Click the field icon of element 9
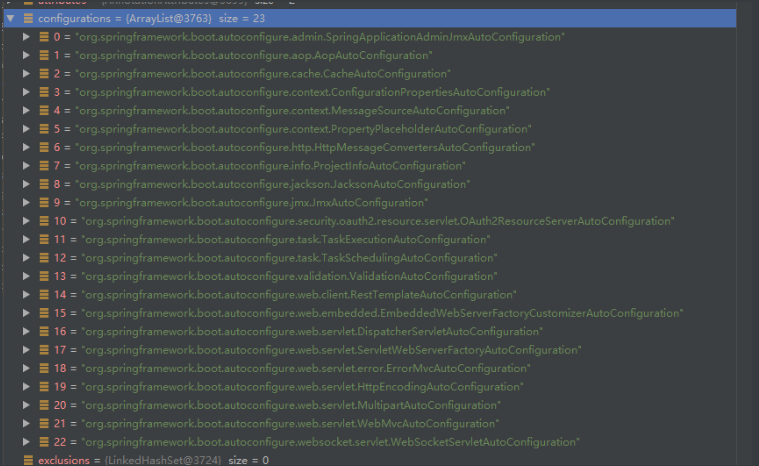Viewport: 759px width, 466px height. click(44, 202)
